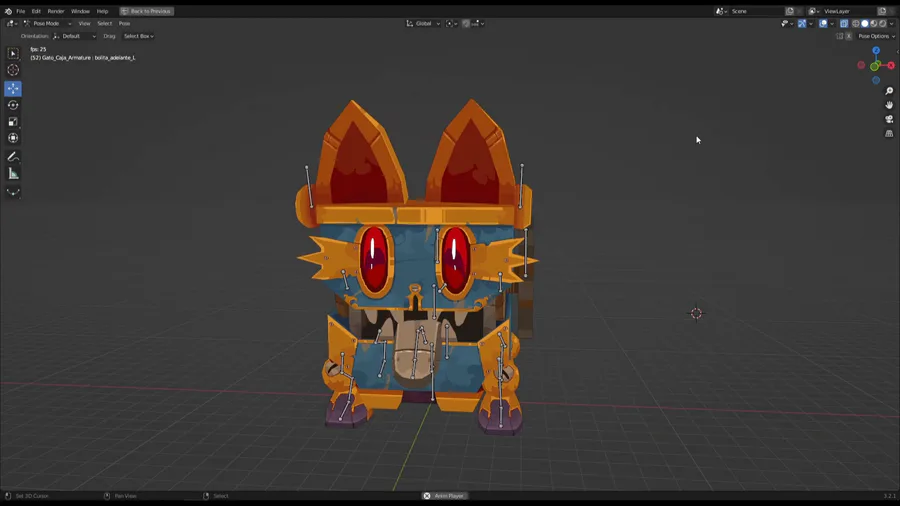Click the green Y axis gizmo handle
The image size is (900, 506).
(874, 67)
